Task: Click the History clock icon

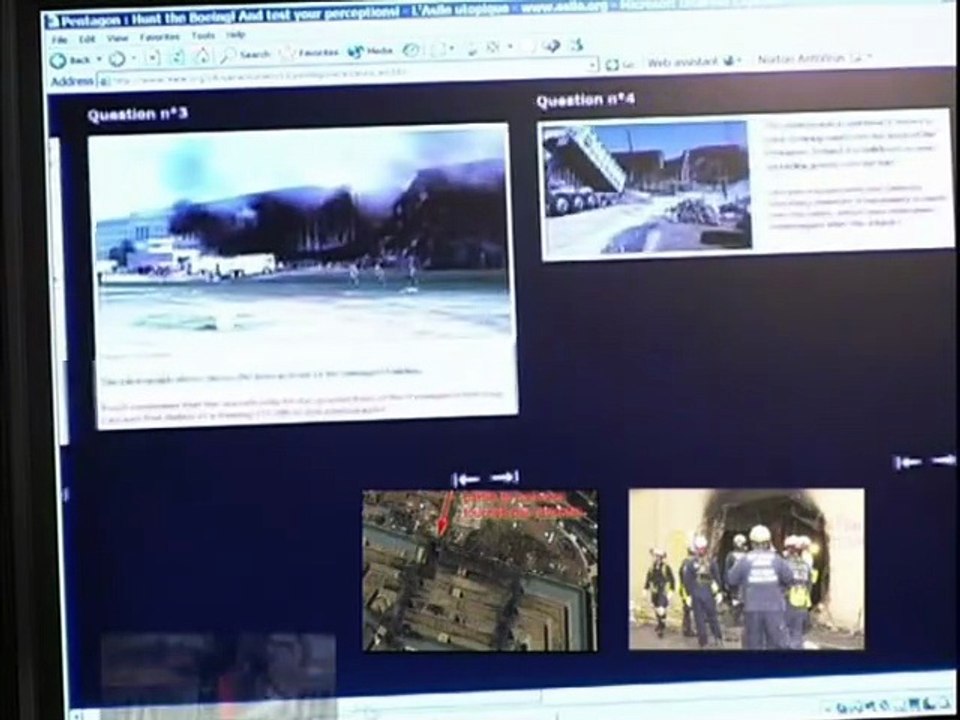Action: click(411, 50)
